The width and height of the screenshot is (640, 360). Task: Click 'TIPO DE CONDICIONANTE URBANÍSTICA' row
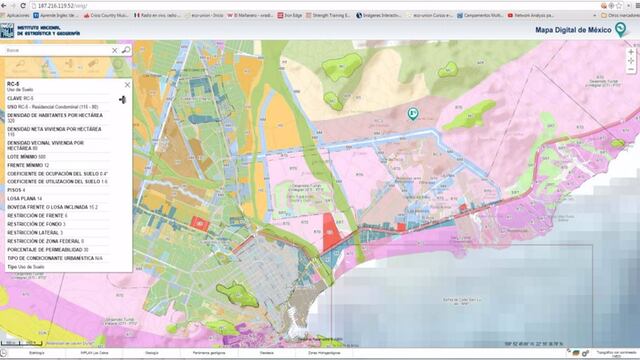tap(58, 258)
